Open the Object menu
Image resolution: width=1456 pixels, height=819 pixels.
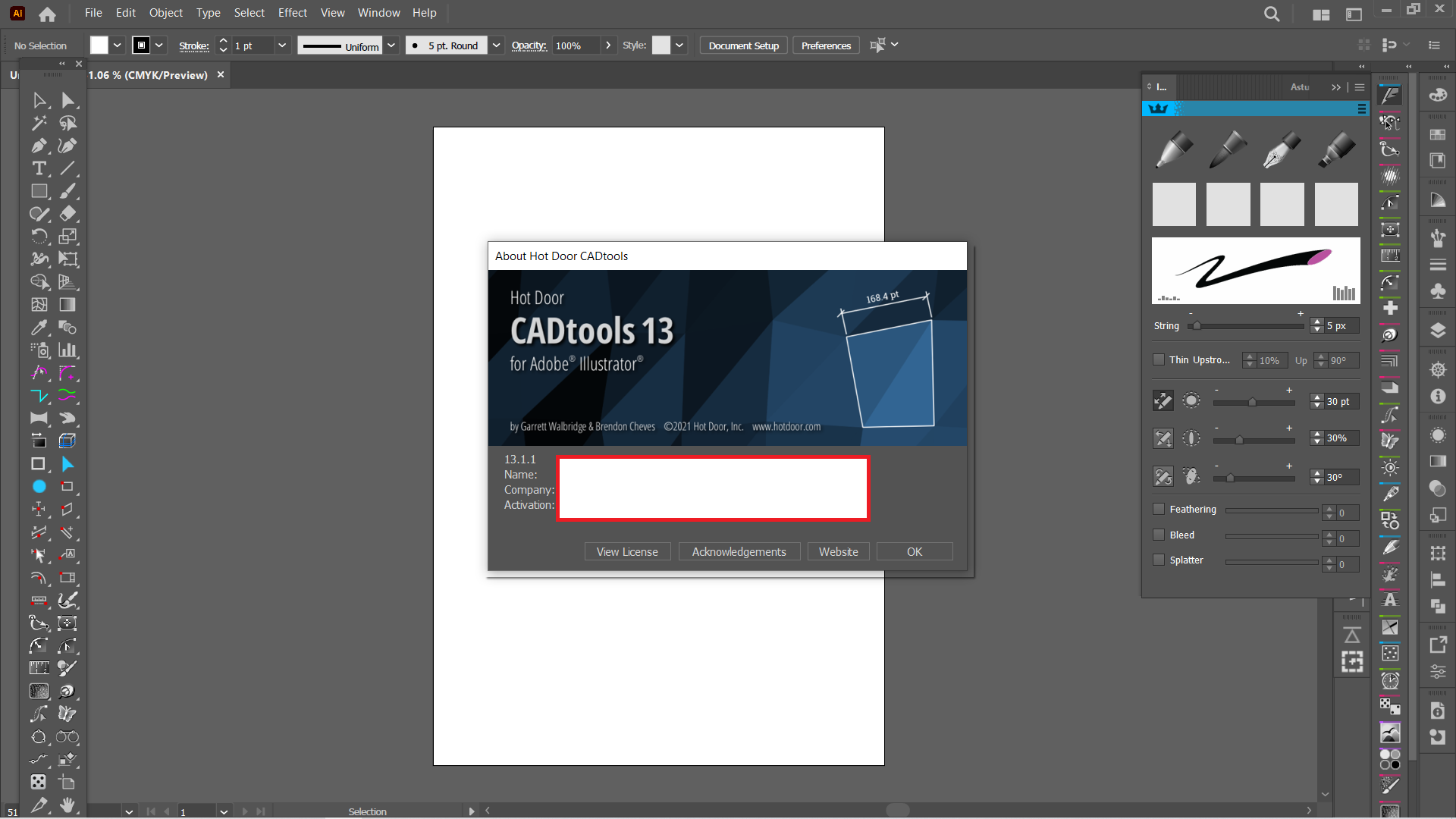(166, 13)
